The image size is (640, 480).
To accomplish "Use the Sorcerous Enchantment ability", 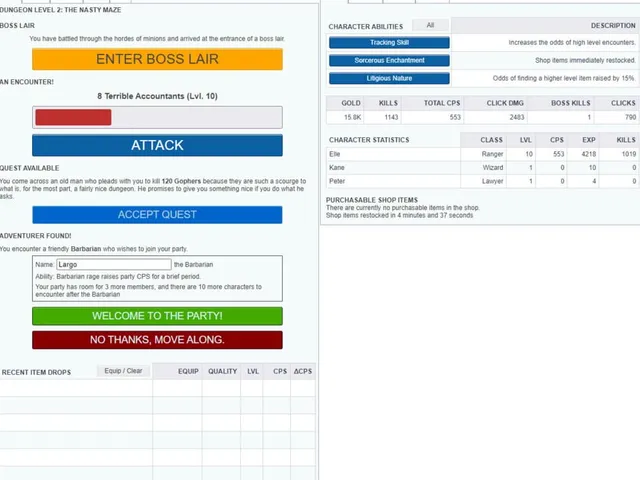I will (389, 60).
